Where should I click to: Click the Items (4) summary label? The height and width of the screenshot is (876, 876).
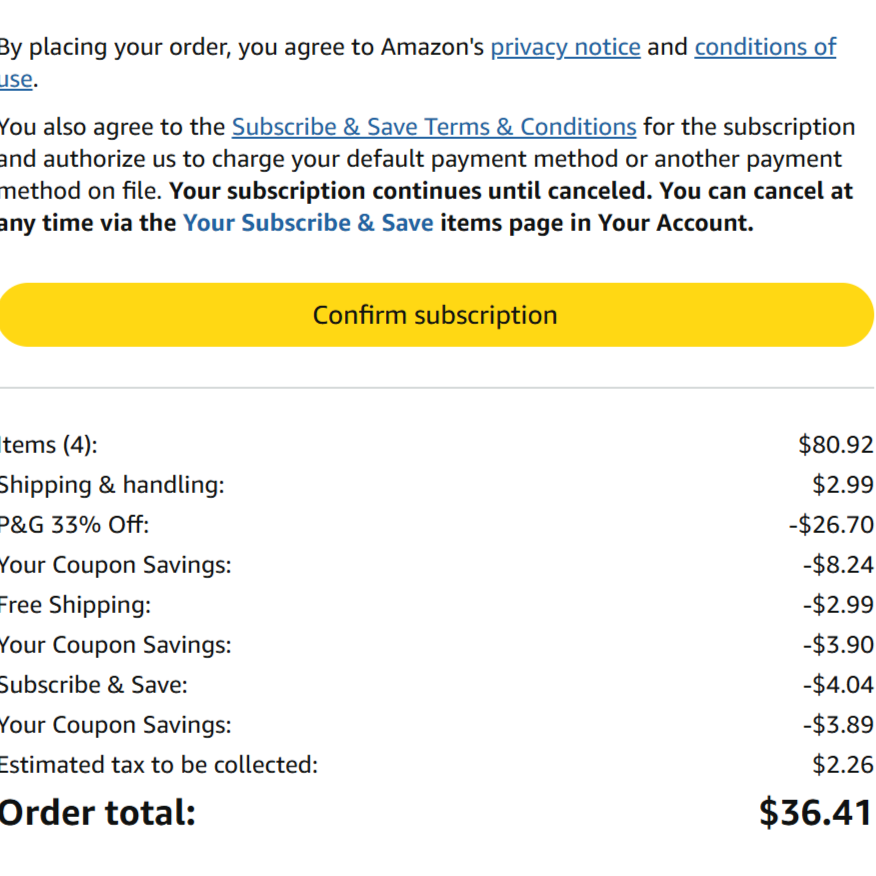pos(49,445)
